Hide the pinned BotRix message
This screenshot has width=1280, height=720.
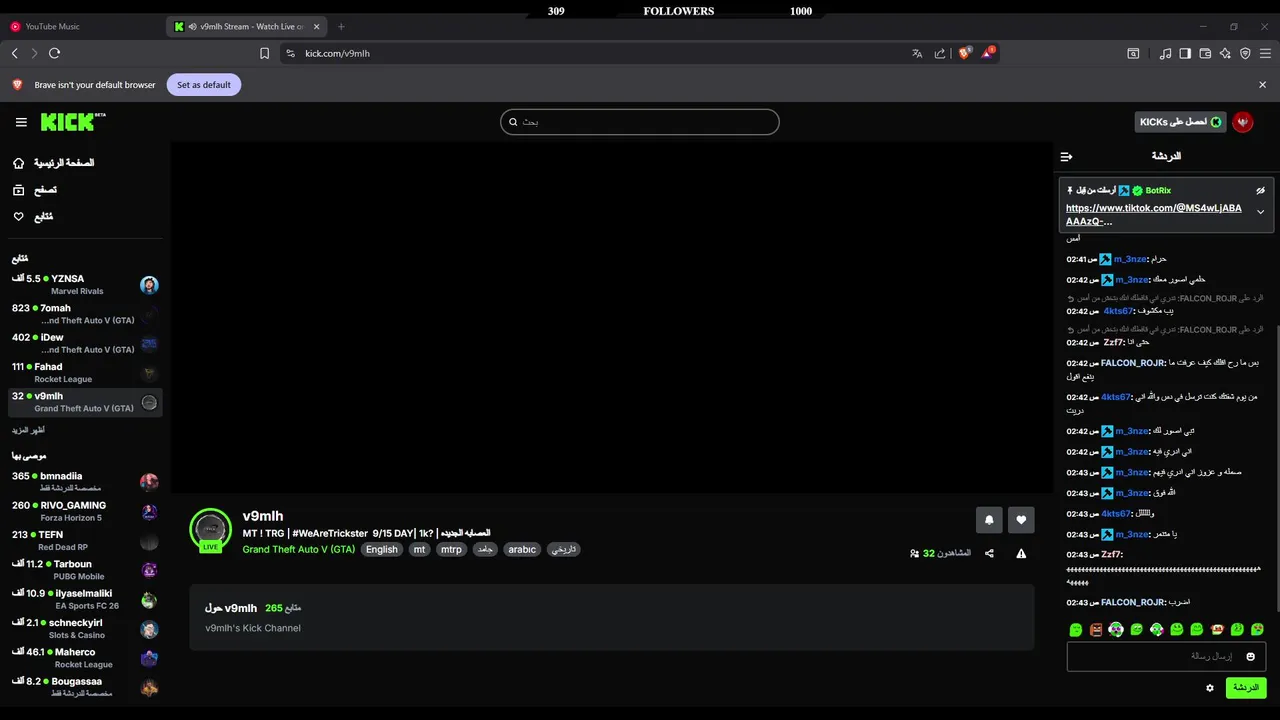[1260, 190]
